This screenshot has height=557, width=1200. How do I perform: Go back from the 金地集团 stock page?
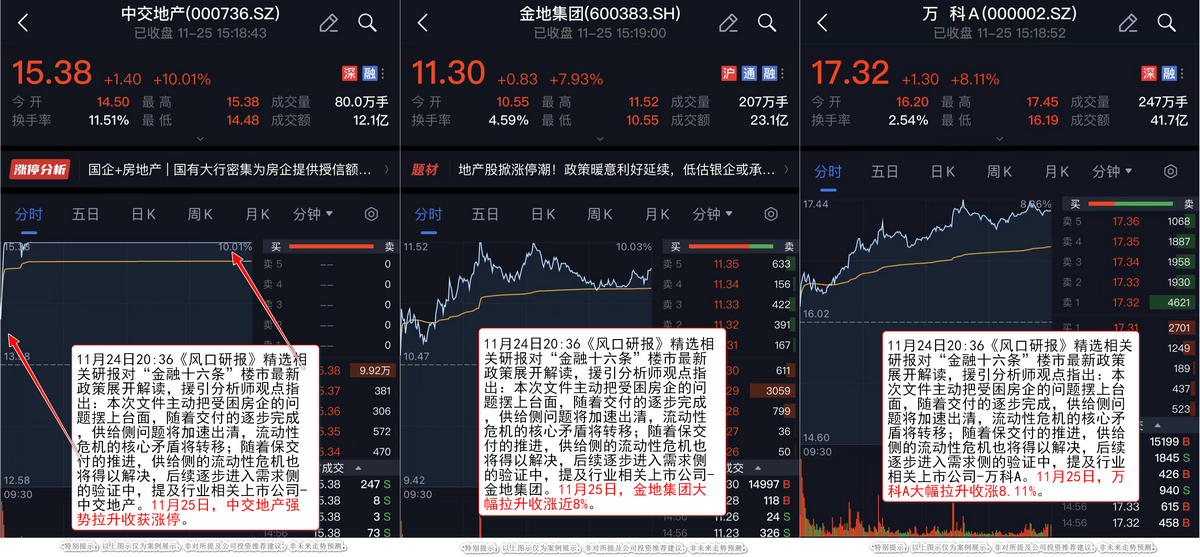point(422,22)
